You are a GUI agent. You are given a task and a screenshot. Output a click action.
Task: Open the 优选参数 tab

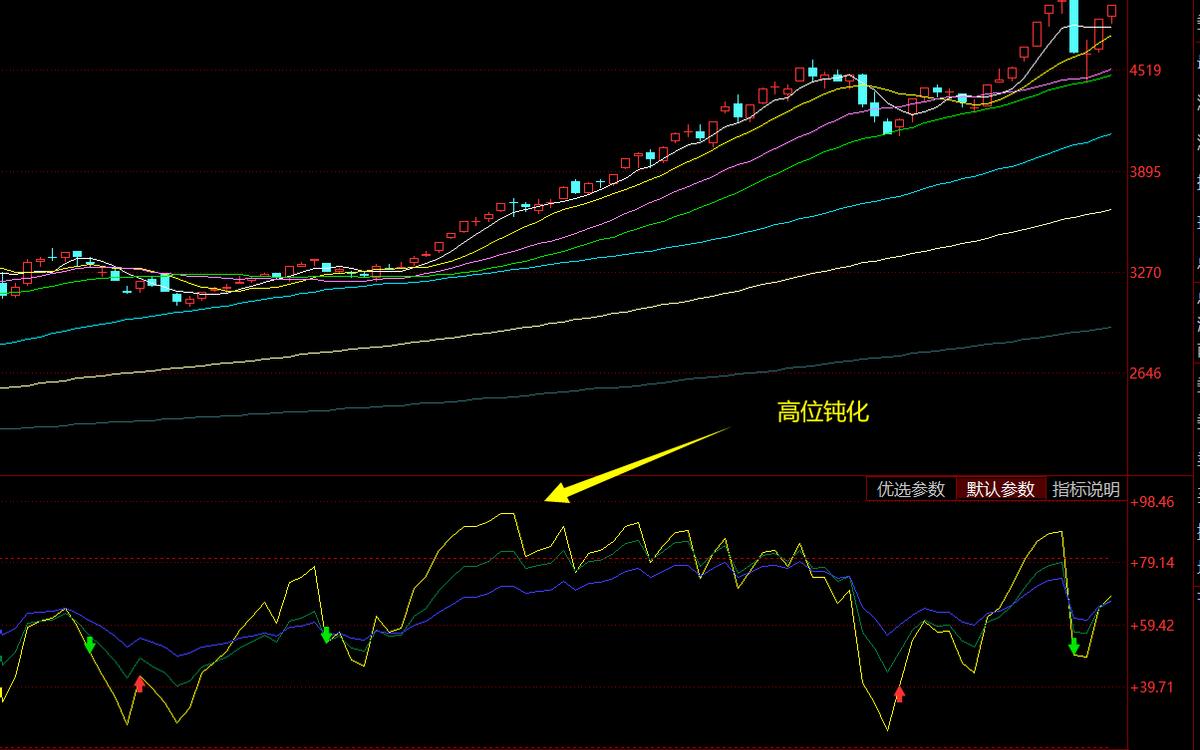[910, 489]
